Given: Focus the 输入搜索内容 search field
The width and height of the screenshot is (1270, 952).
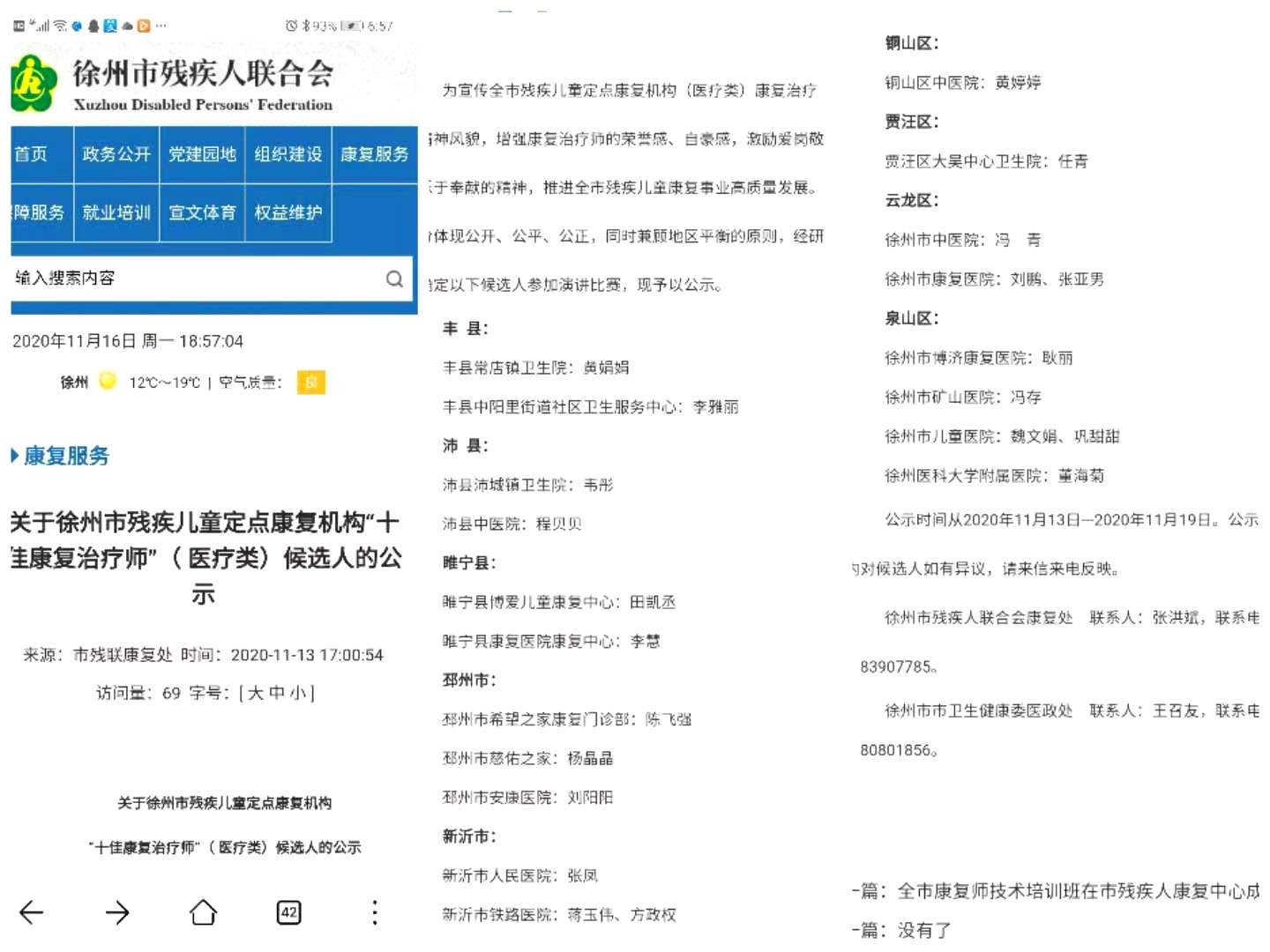Looking at the screenshot, I should [x=212, y=279].
